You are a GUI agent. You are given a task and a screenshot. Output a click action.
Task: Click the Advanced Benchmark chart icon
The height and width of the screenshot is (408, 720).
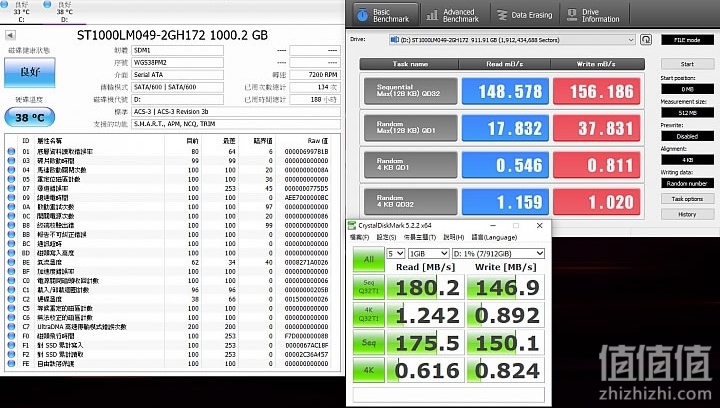coord(432,15)
